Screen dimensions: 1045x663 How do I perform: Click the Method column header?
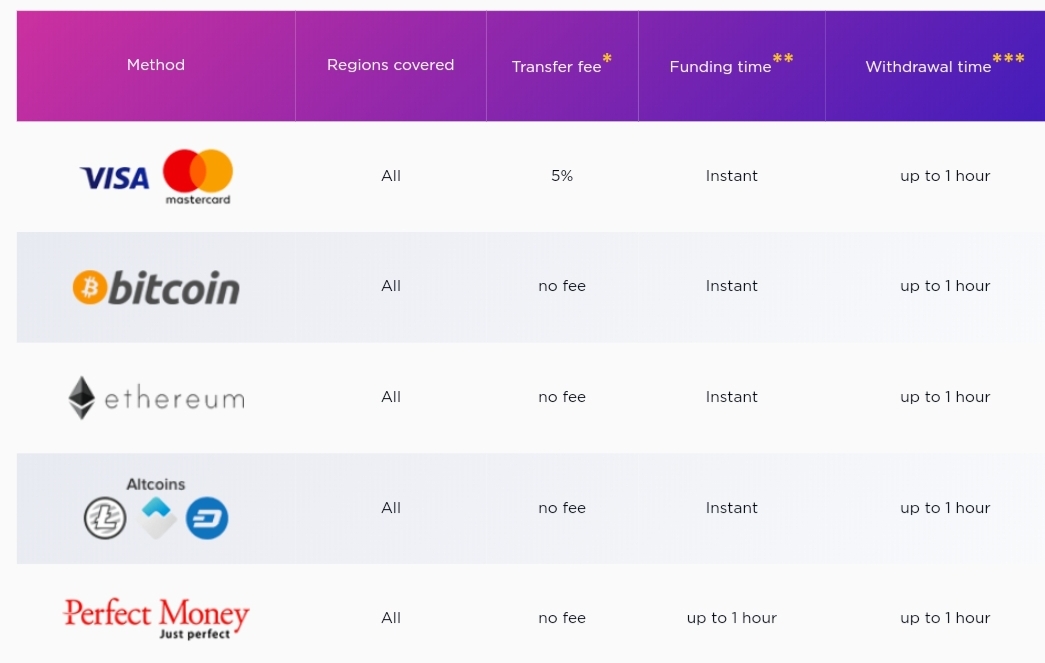(156, 65)
